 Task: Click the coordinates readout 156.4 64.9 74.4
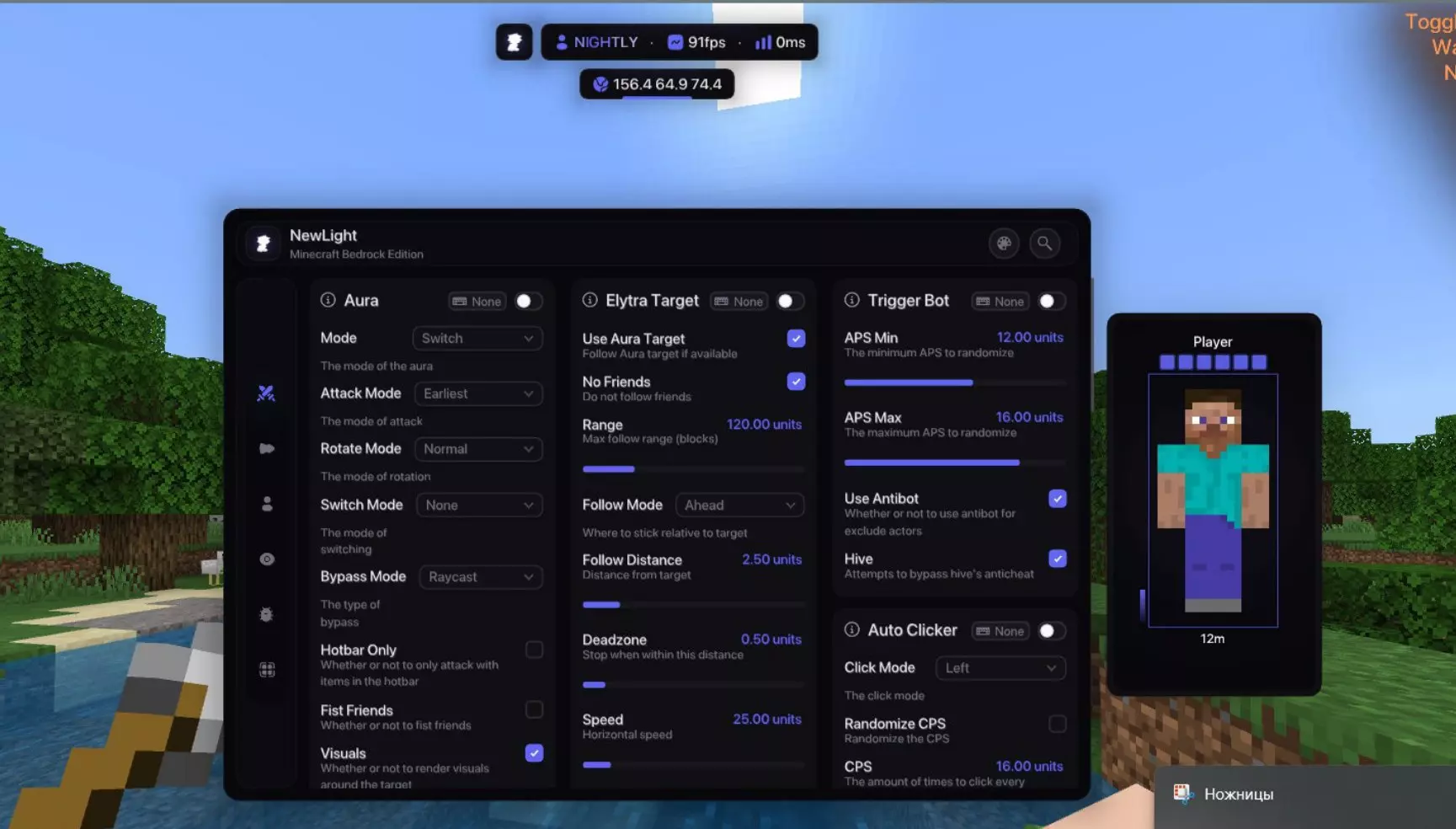pyautogui.click(x=667, y=84)
